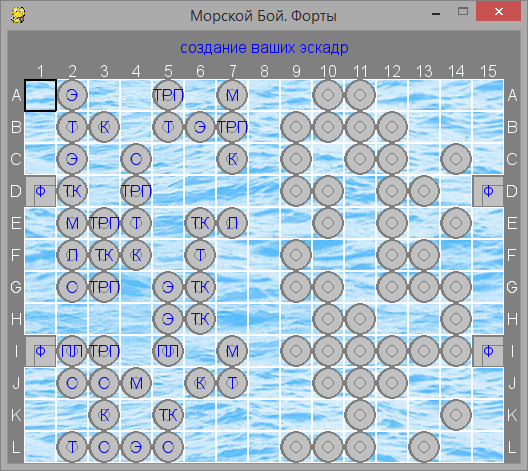Minimize the Морской Бой window

pos(436,14)
